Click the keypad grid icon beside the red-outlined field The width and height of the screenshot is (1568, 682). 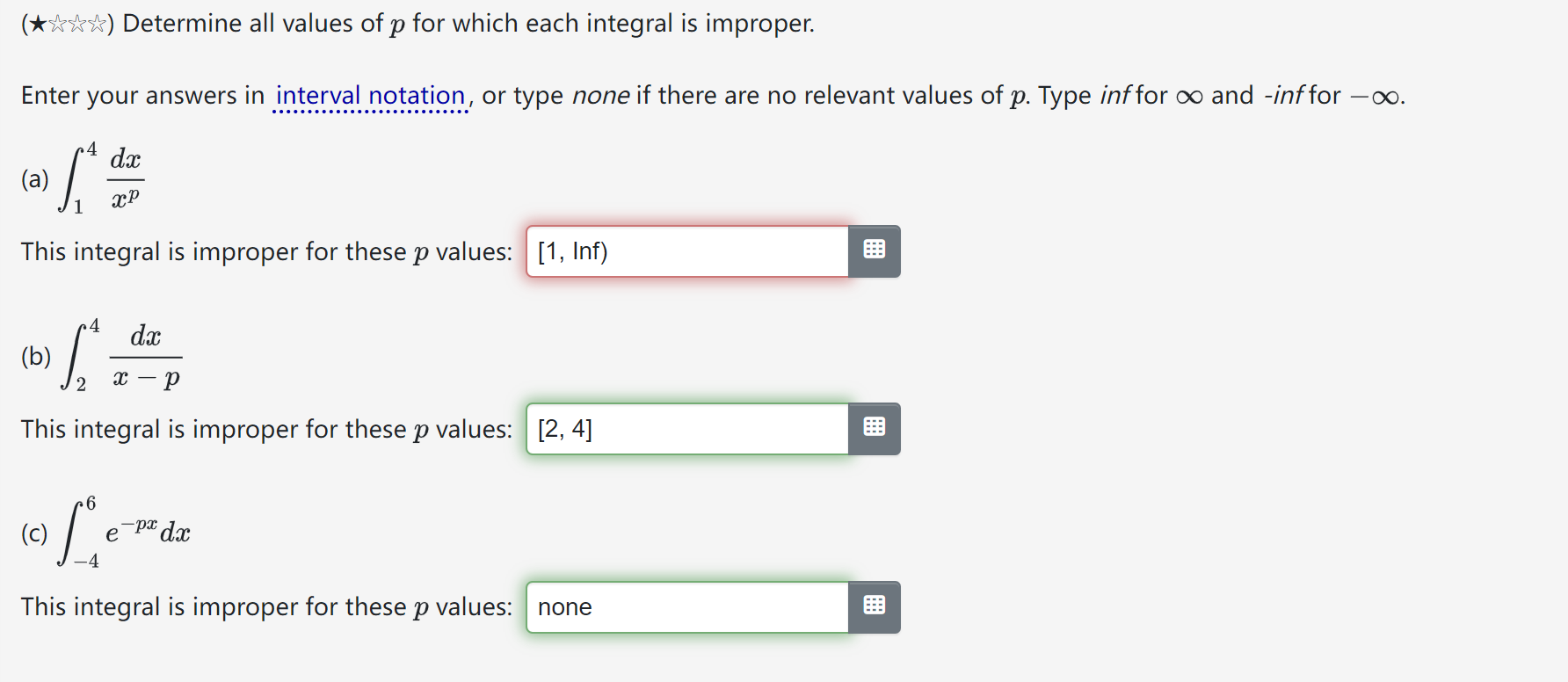(x=875, y=251)
